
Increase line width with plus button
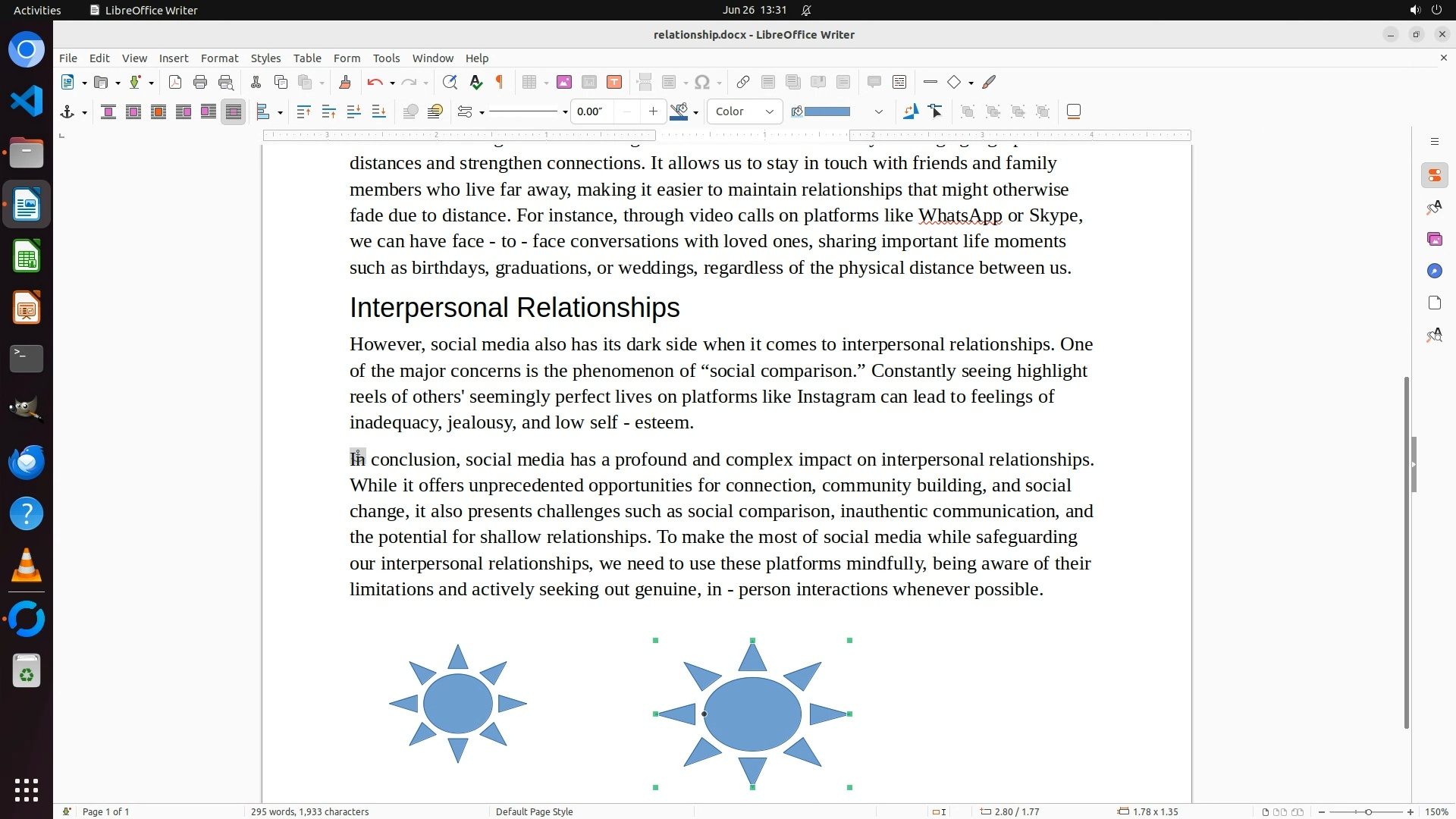(653, 112)
